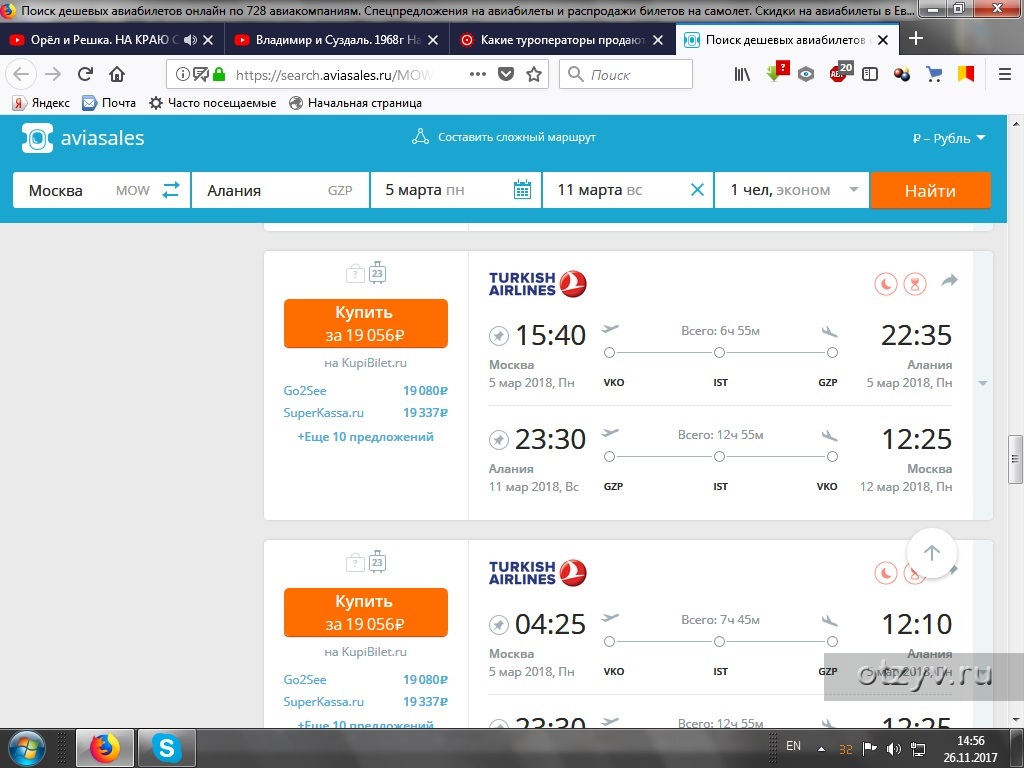
Task: Go back to the previous page
Action: click(x=21, y=74)
